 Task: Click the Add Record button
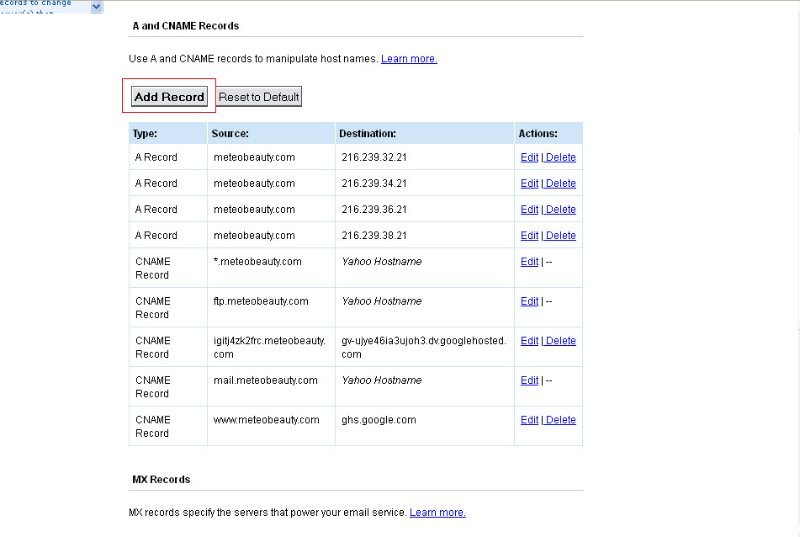click(x=169, y=96)
